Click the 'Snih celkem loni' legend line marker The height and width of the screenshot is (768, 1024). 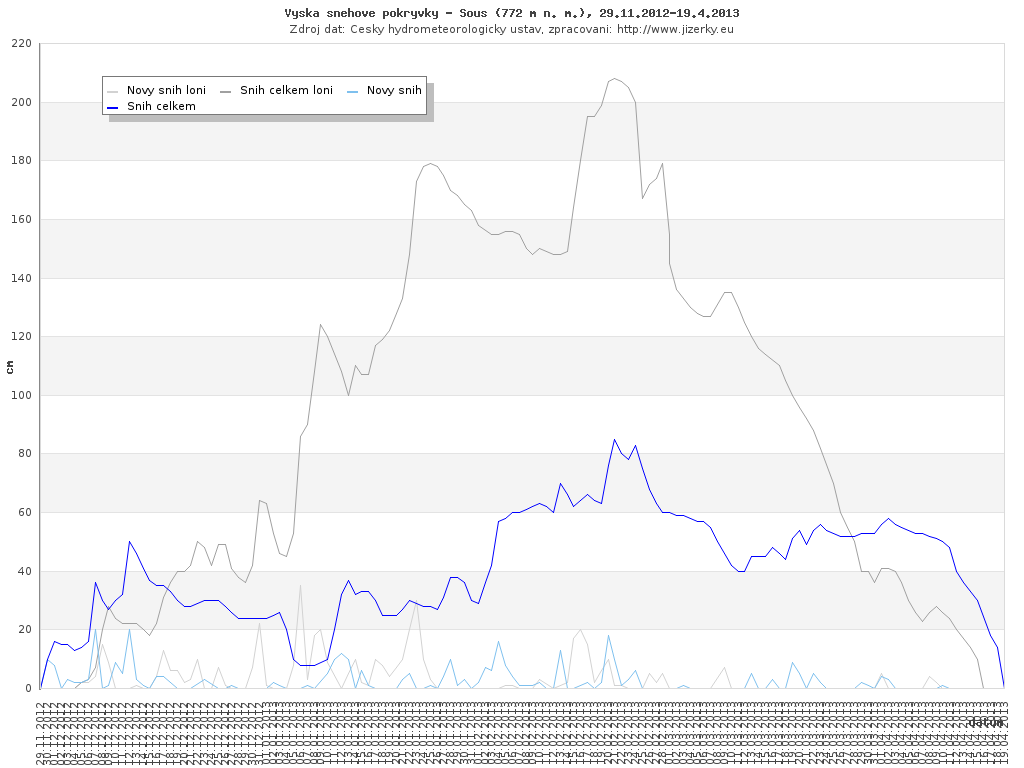click(x=226, y=90)
